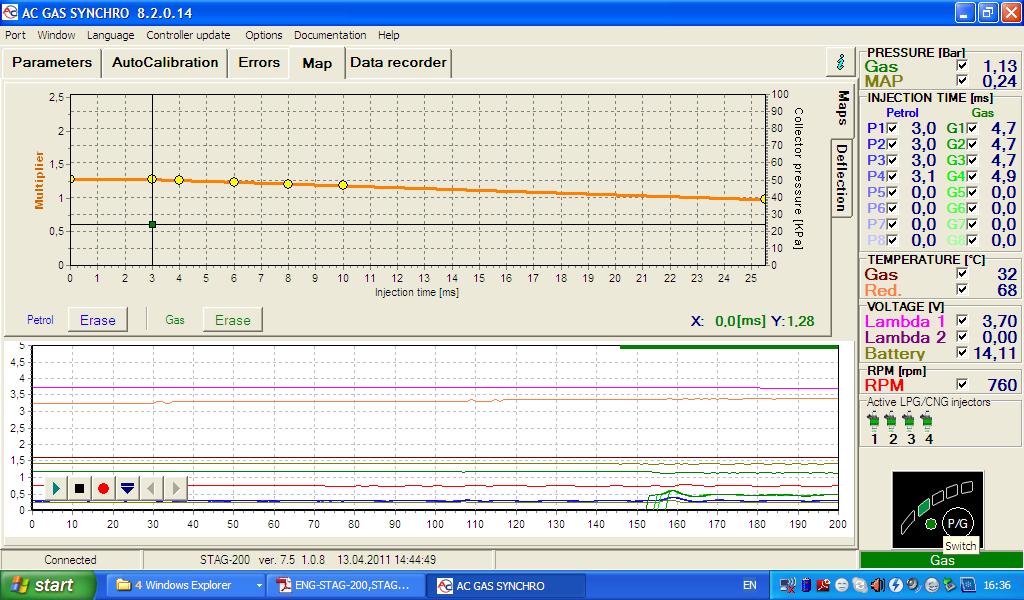Open the Window menu
Screen dimensions: 1024x600
[56, 35]
